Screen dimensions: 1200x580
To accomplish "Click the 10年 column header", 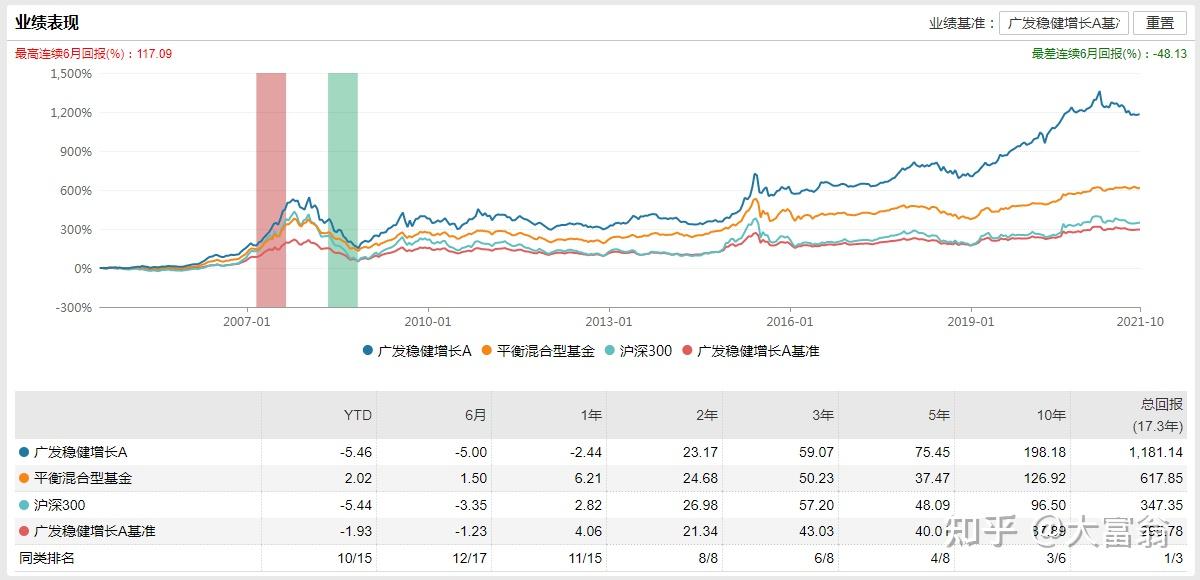I will [x=1049, y=415].
